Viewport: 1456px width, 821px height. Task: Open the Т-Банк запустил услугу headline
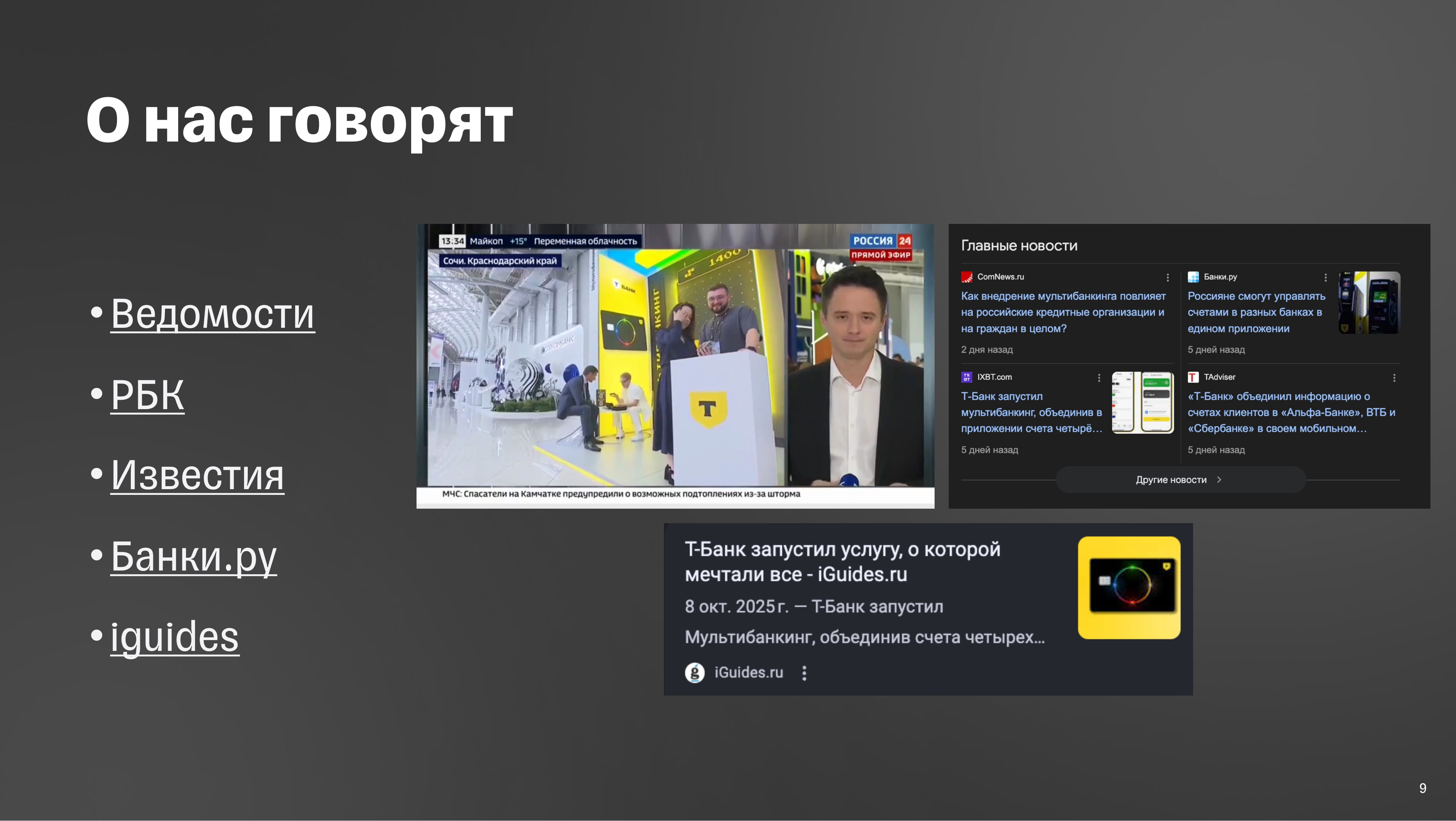pos(842,561)
